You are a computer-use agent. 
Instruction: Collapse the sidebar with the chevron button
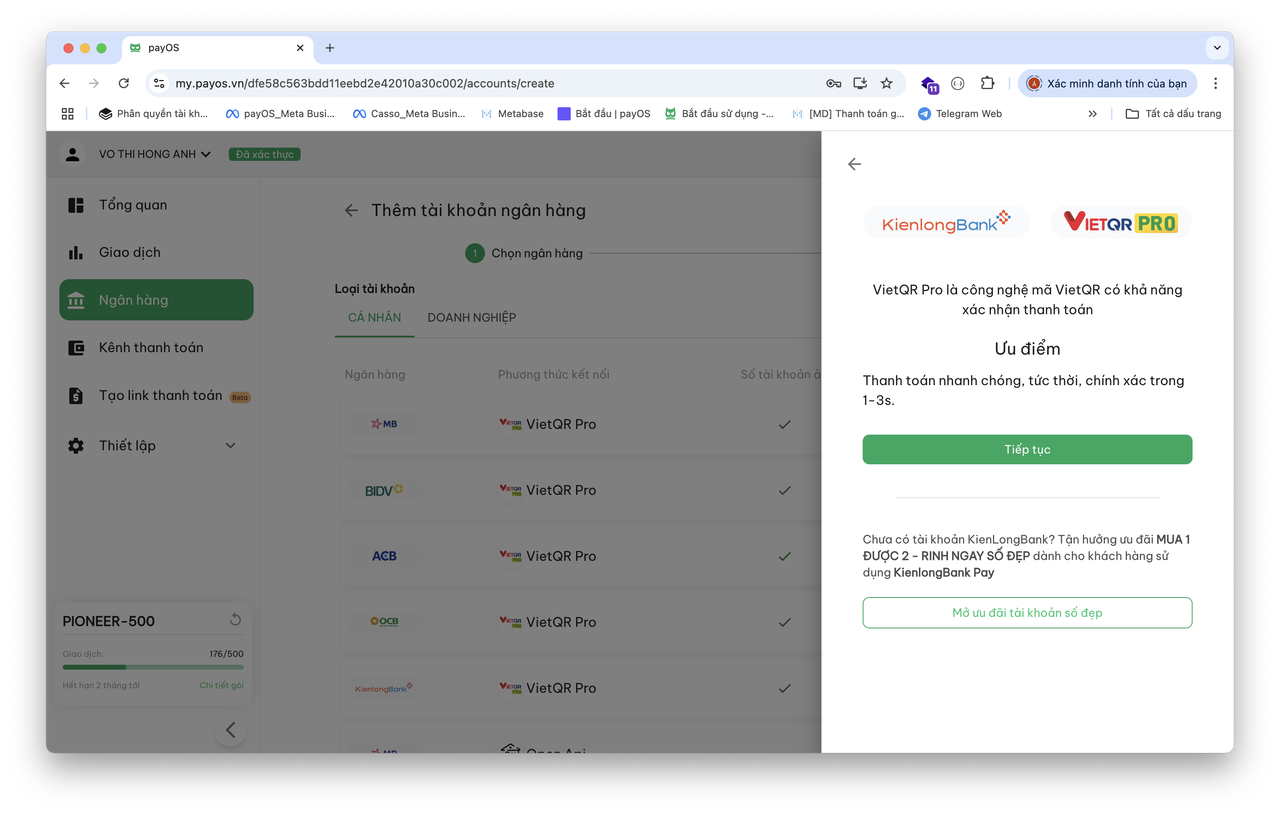230,730
